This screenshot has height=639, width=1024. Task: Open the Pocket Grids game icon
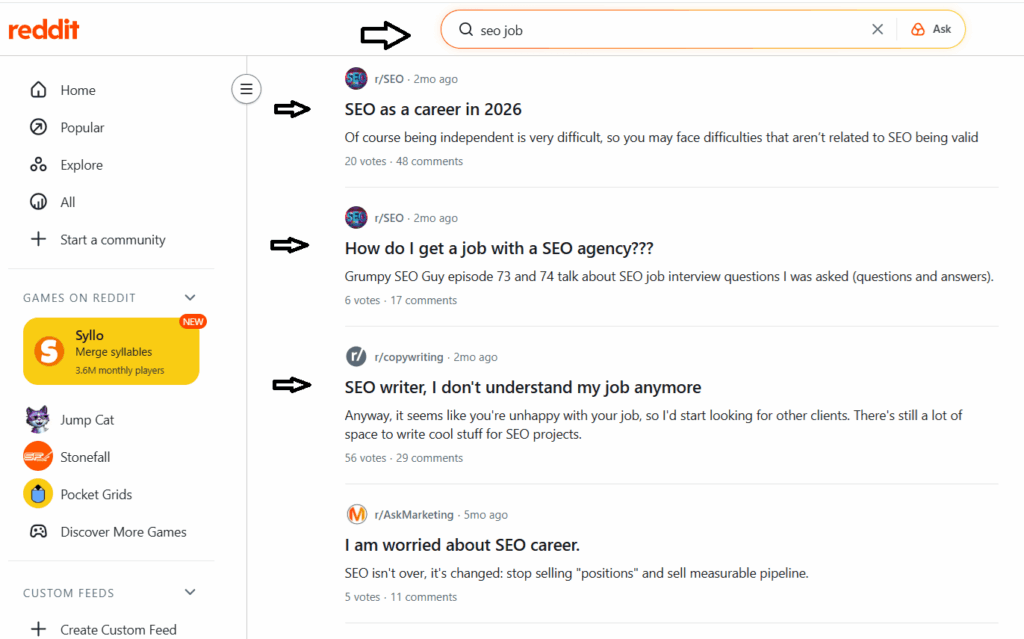pos(37,493)
